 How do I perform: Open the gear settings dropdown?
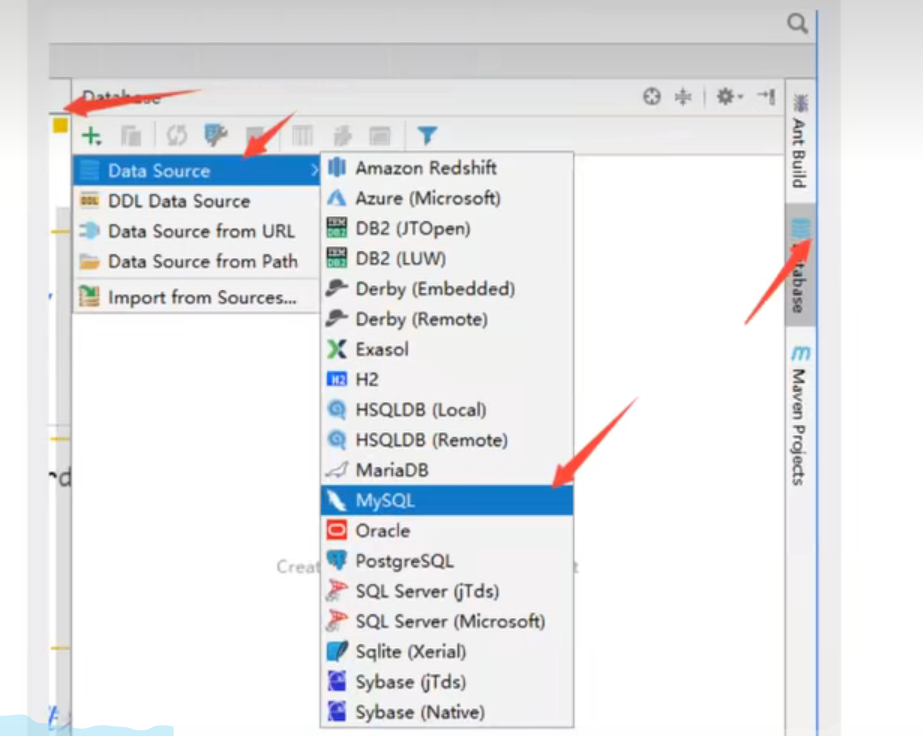pos(730,96)
